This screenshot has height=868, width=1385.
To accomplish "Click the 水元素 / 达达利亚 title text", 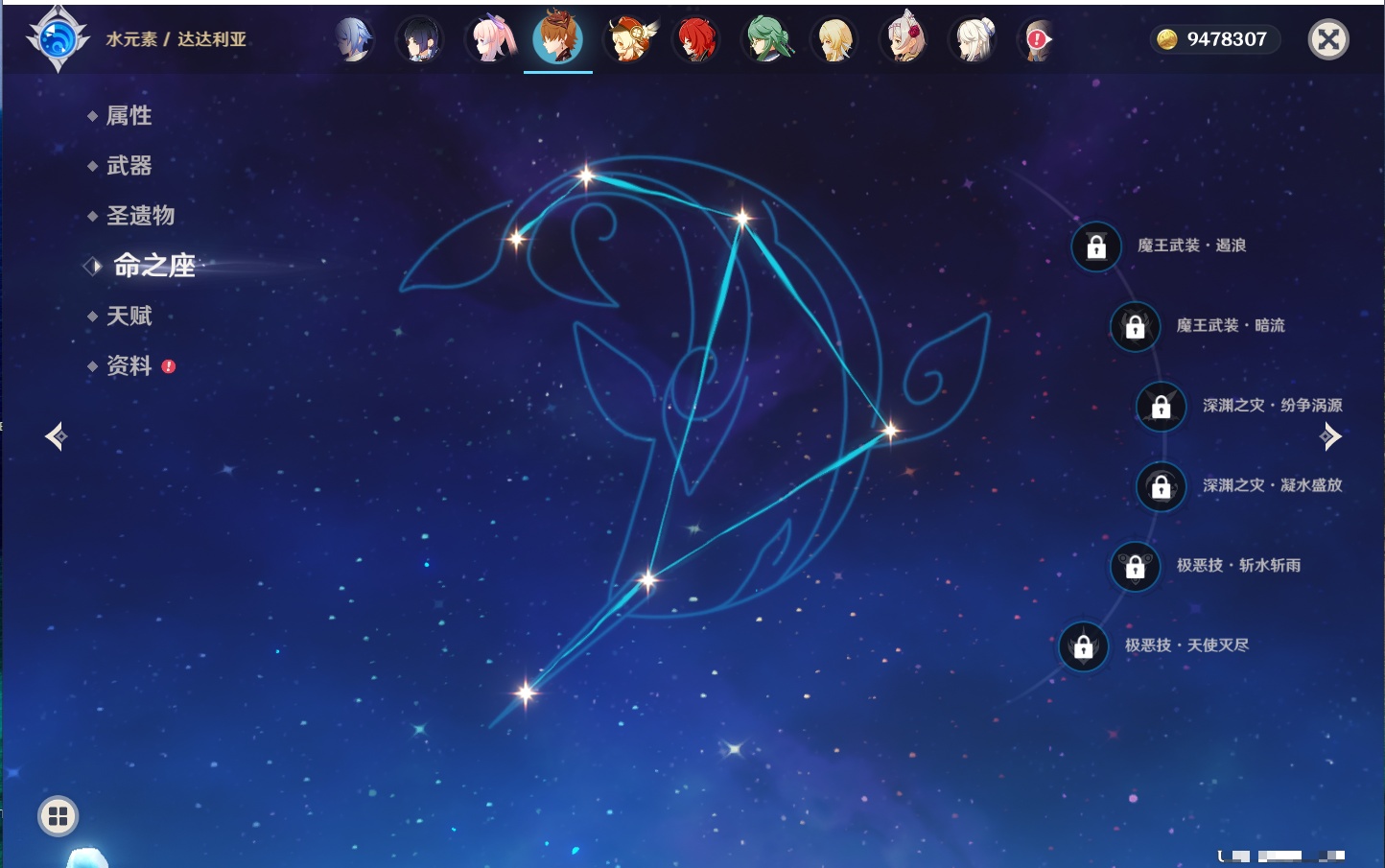I will (x=176, y=39).
